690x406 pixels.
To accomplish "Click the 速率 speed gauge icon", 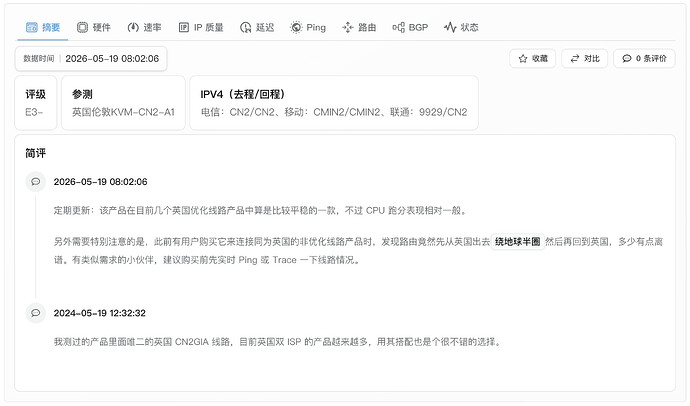I will [x=133, y=27].
